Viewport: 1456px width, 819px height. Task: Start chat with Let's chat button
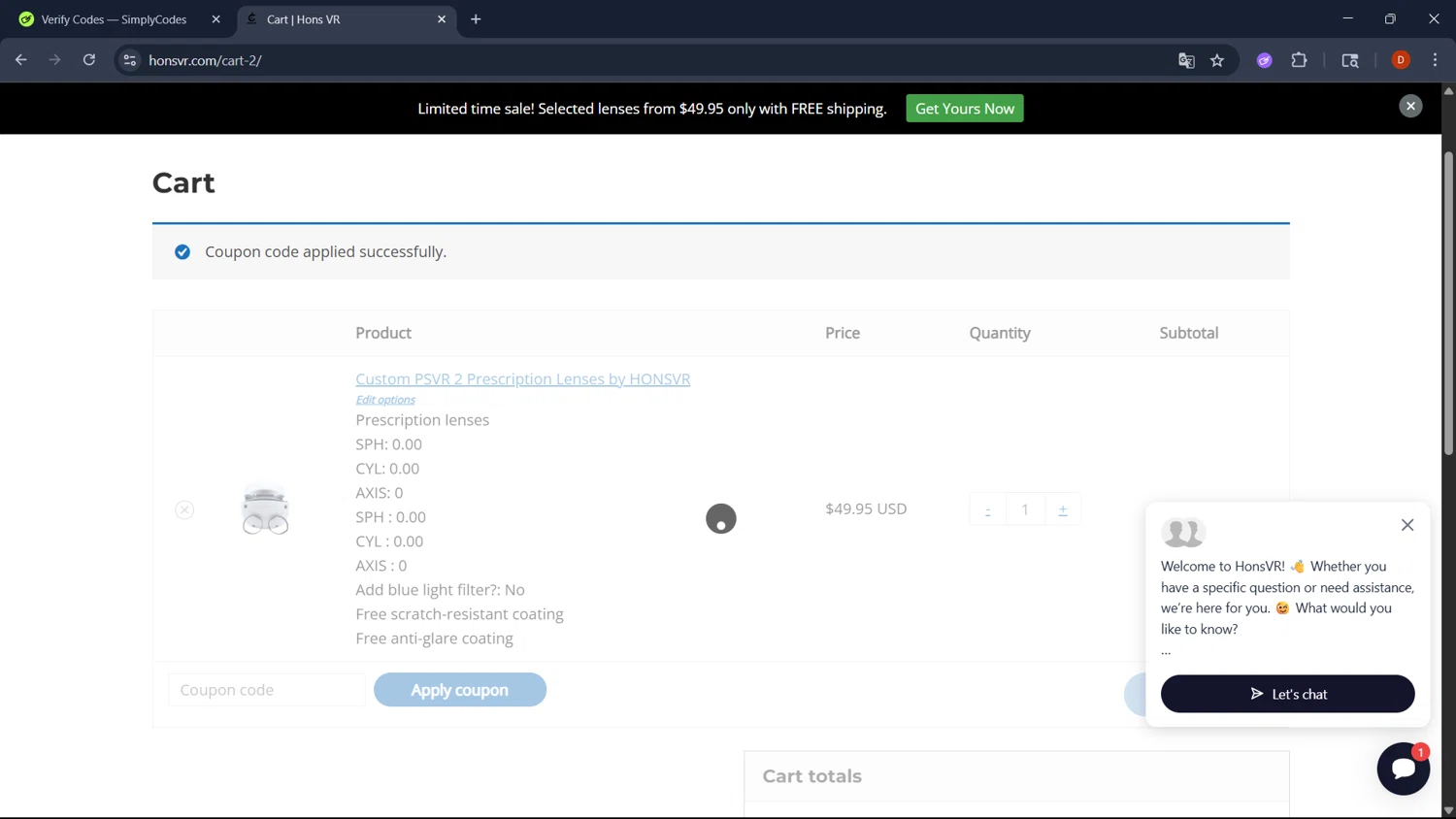point(1287,694)
